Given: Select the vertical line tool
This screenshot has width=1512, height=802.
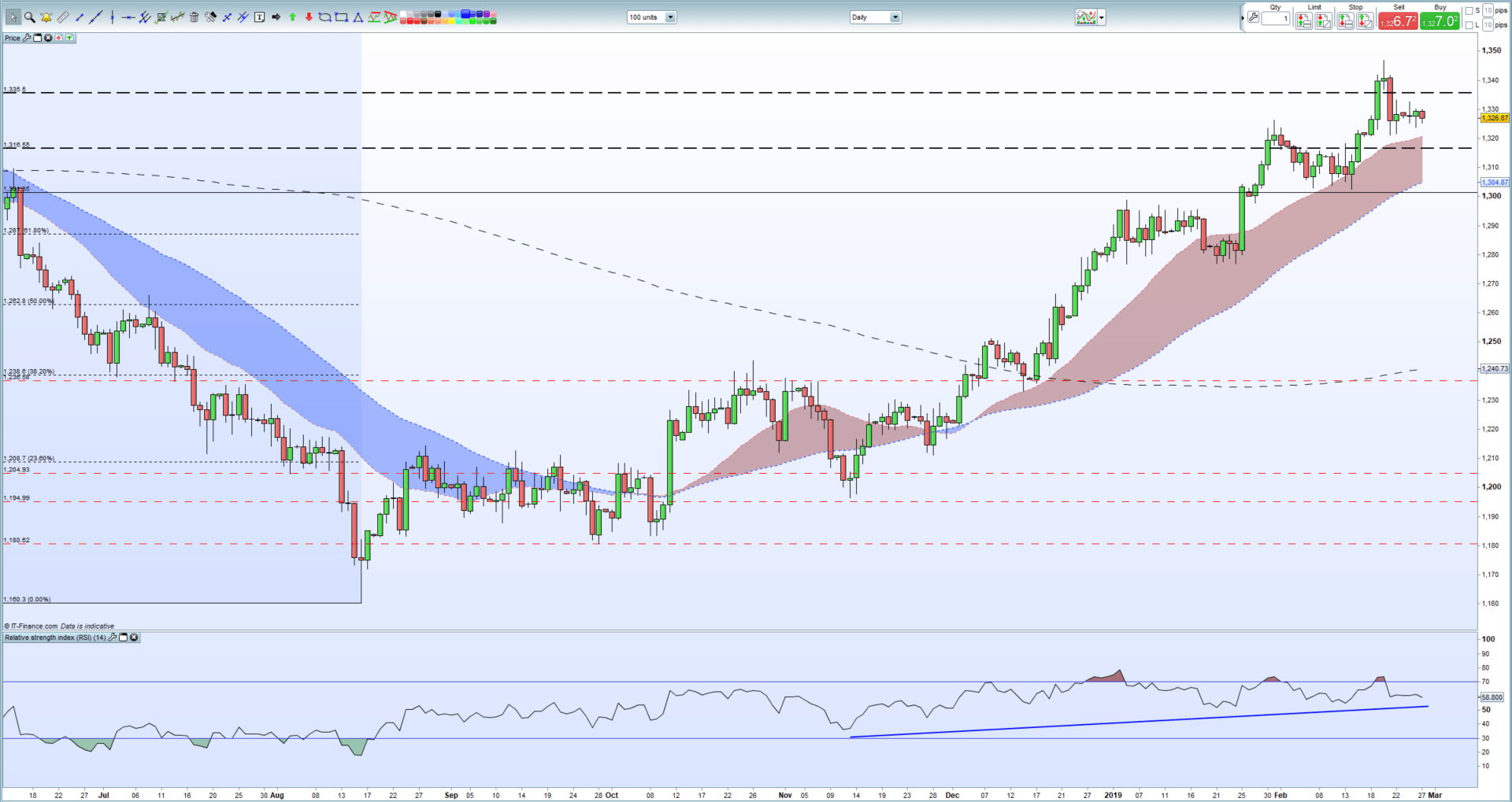Looking at the screenshot, I should (113, 17).
